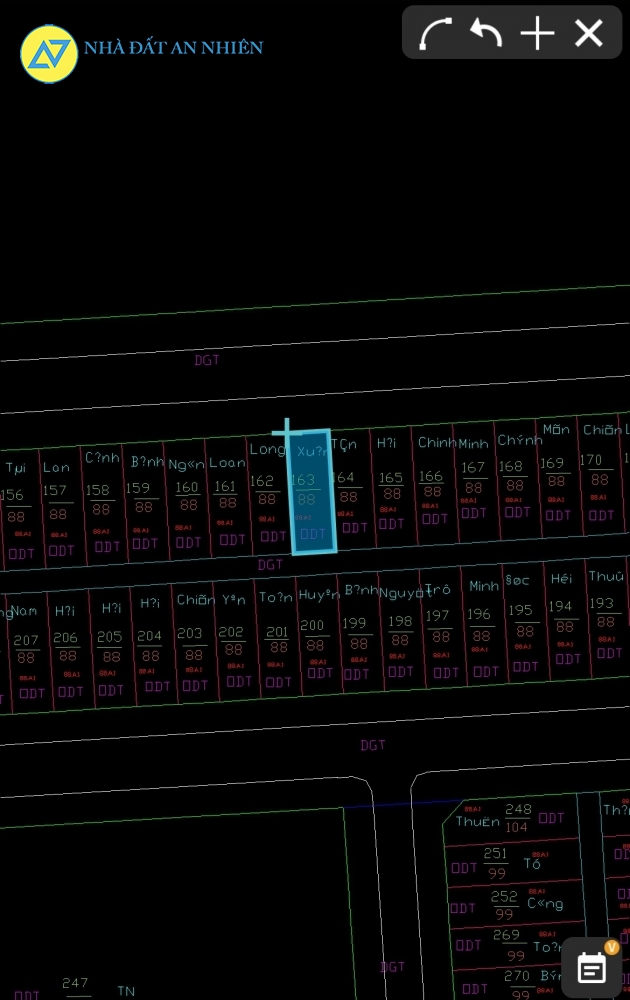The height and width of the screenshot is (1000, 630).
Task: Open the notes calendar icon
Action: pos(592,967)
